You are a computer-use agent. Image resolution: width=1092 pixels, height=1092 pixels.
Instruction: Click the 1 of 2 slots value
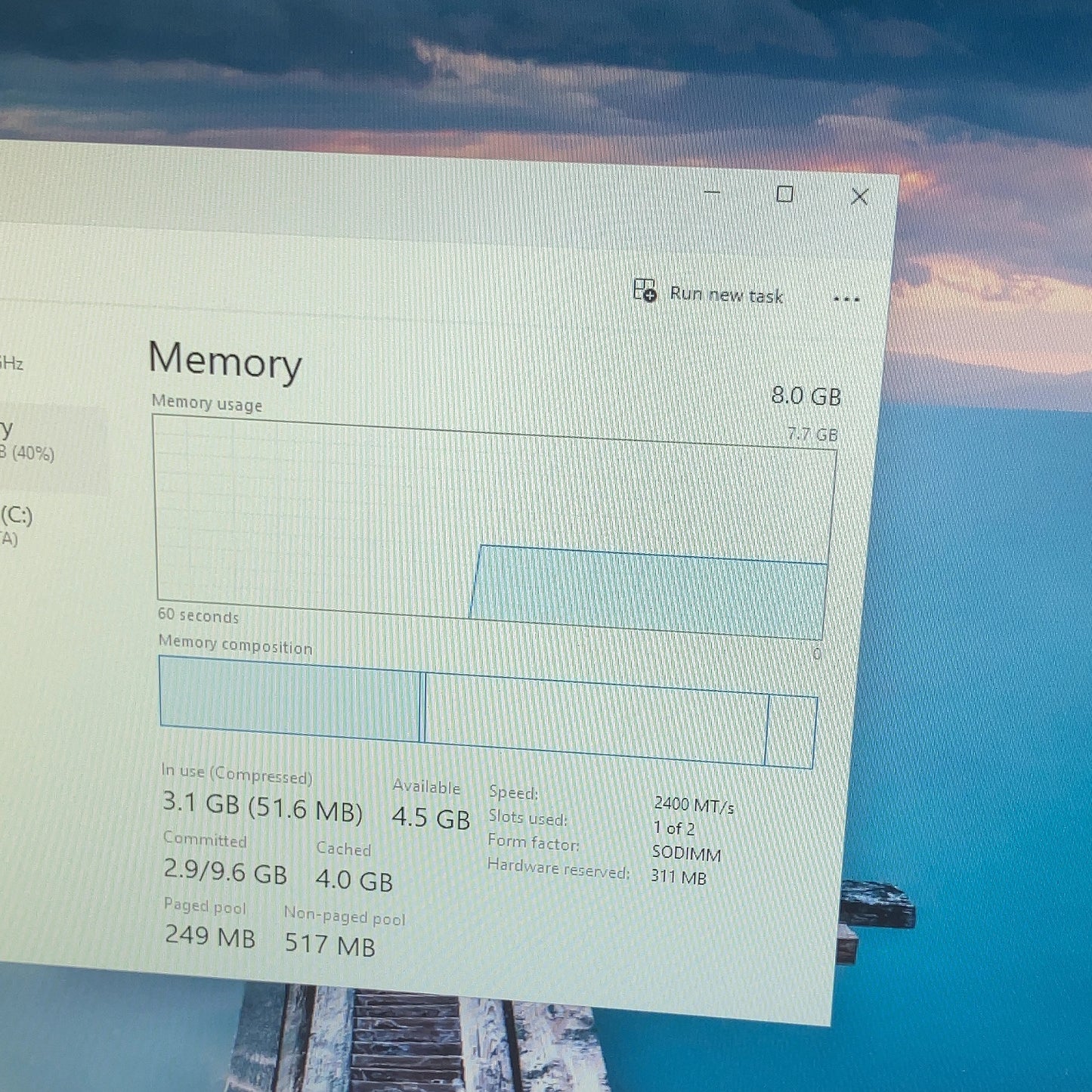(674, 828)
